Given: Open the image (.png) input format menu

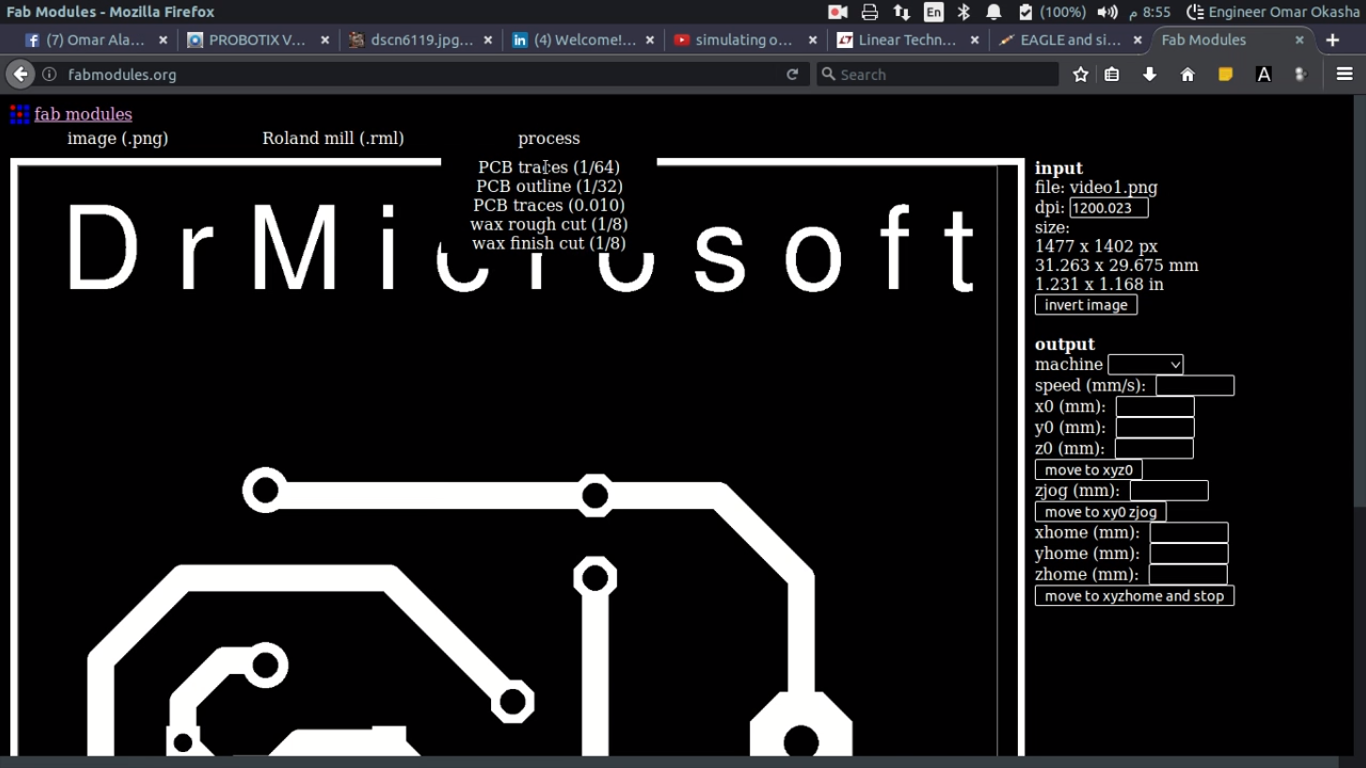Looking at the screenshot, I should click(118, 138).
